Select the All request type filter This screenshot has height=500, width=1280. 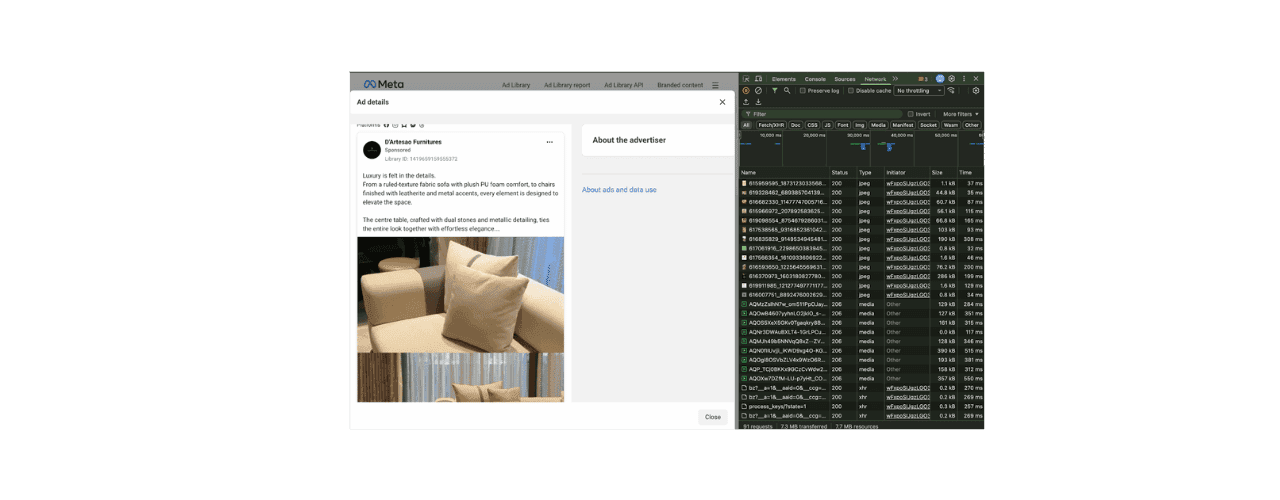[x=746, y=125]
